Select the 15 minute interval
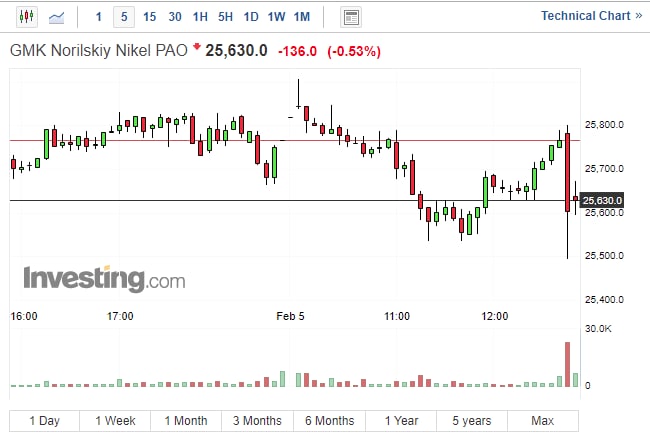The width and height of the screenshot is (650, 442). tap(150, 17)
